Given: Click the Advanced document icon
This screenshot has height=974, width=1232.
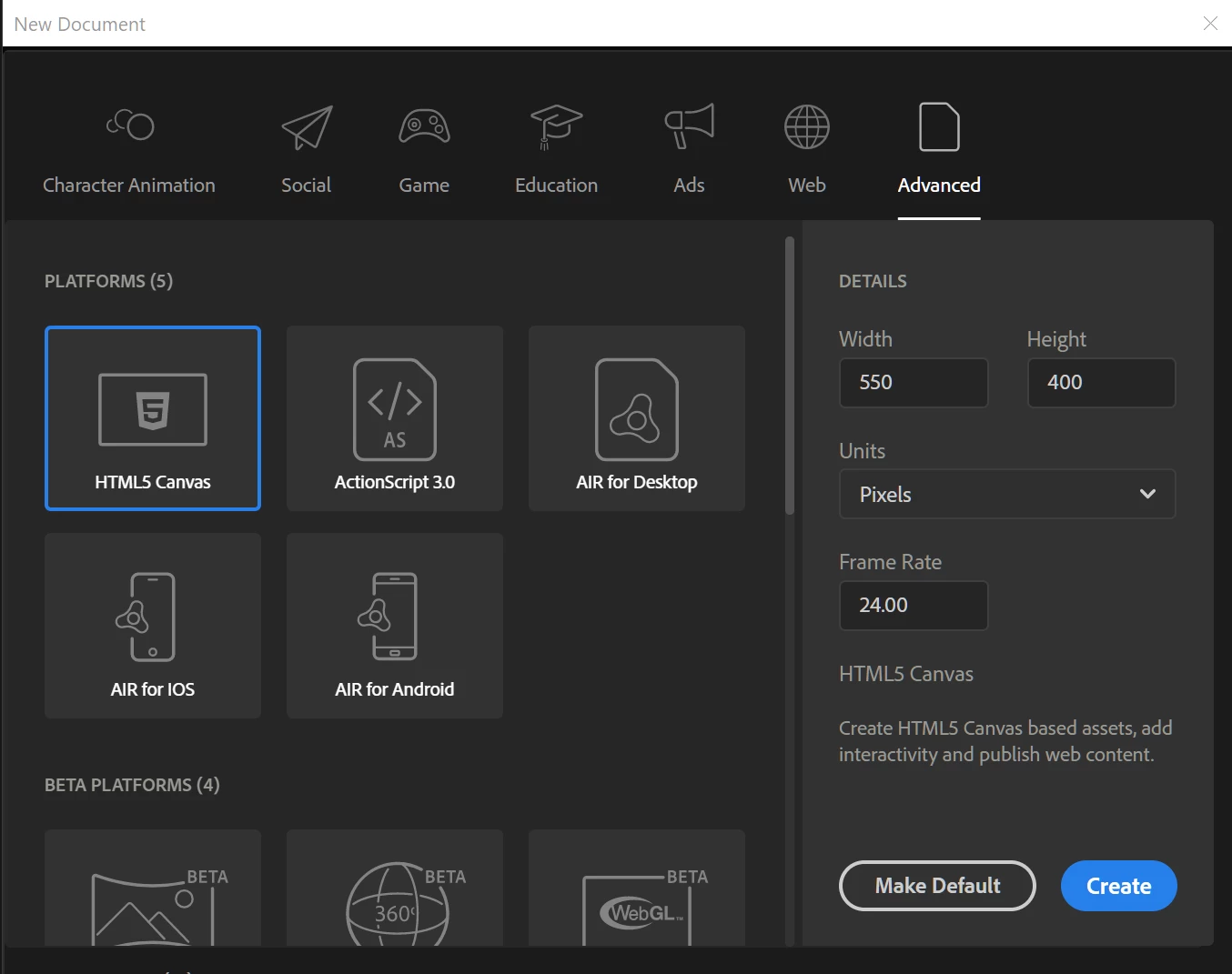Looking at the screenshot, I should point(939,126).
